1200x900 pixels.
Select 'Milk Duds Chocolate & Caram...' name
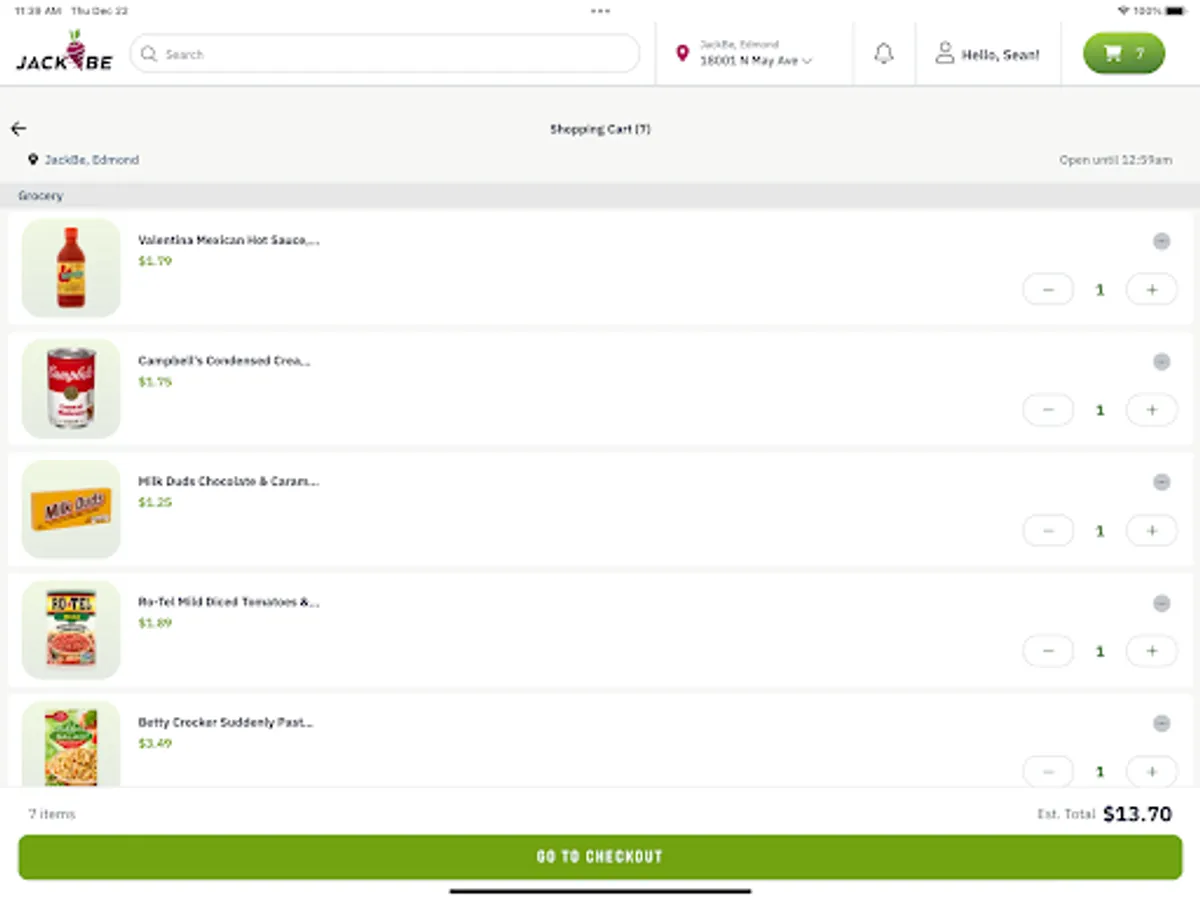point(229,482)
